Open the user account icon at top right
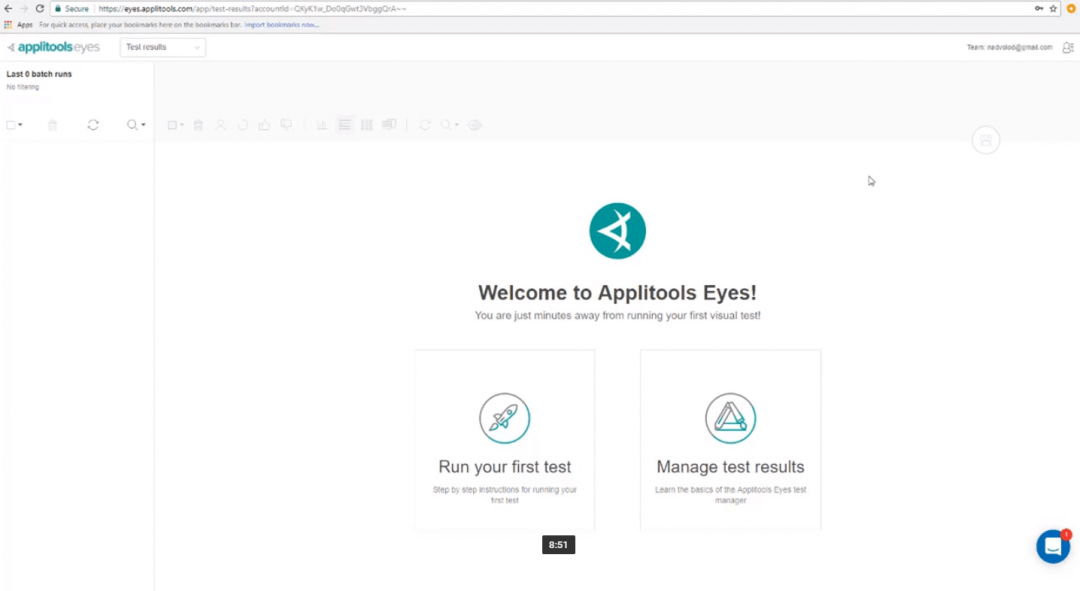This screenshot has width=1080, height=591. point(1068,47)
